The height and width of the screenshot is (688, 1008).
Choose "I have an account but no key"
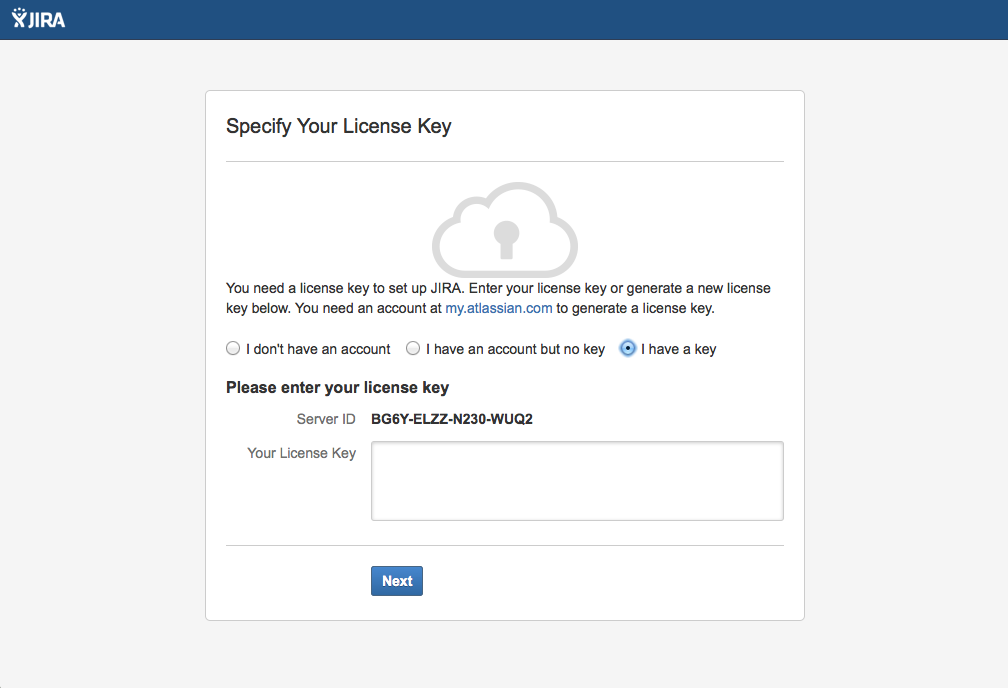click(x=413, y=349)
